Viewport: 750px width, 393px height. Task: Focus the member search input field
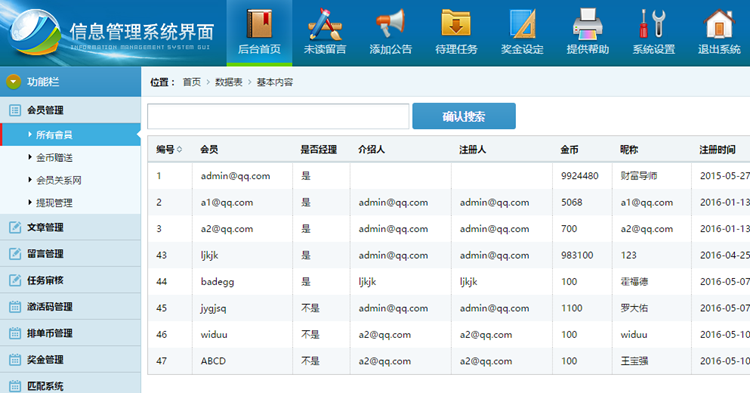click(x=278, y=116)
